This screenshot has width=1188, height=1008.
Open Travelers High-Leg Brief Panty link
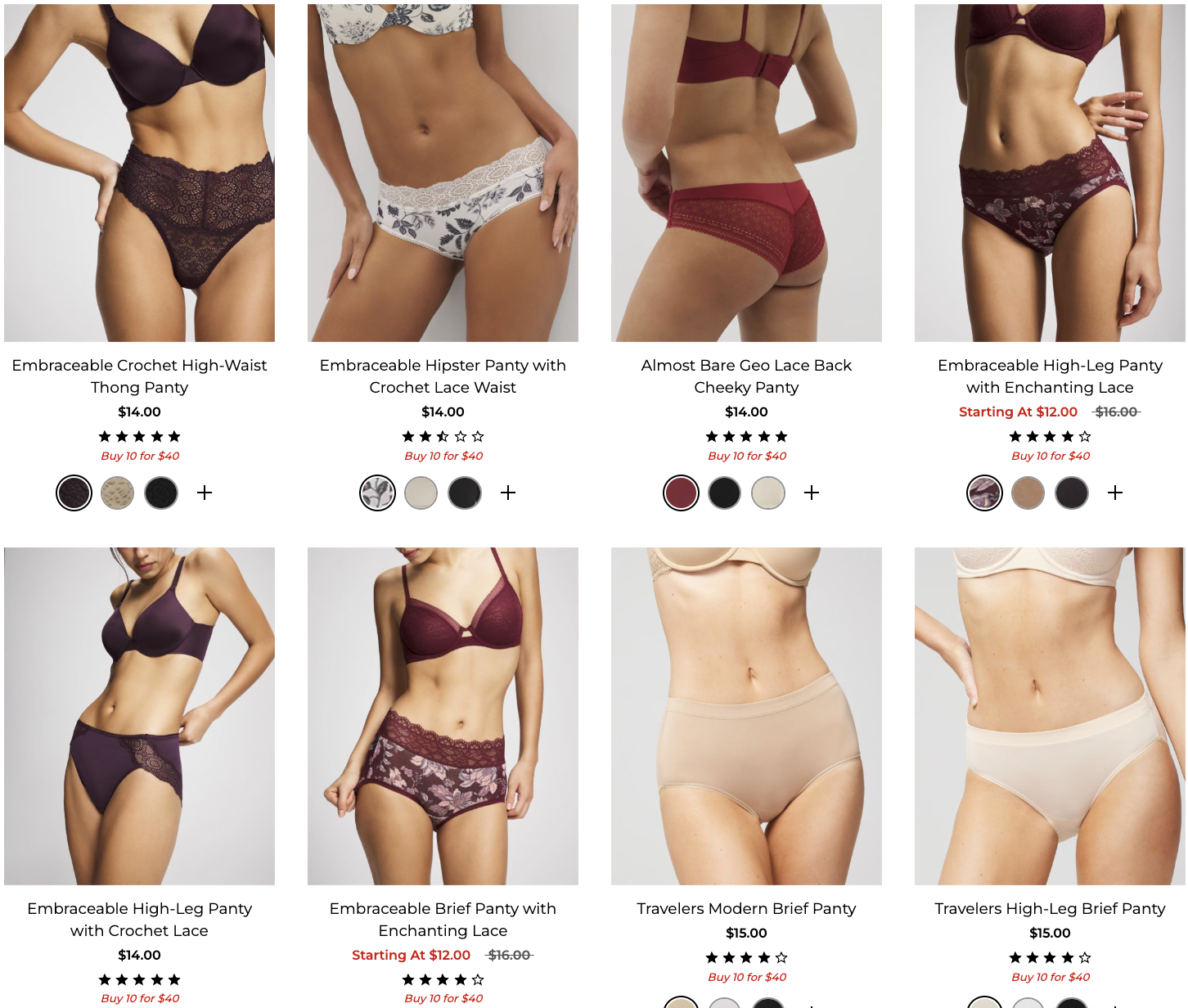1050,908
